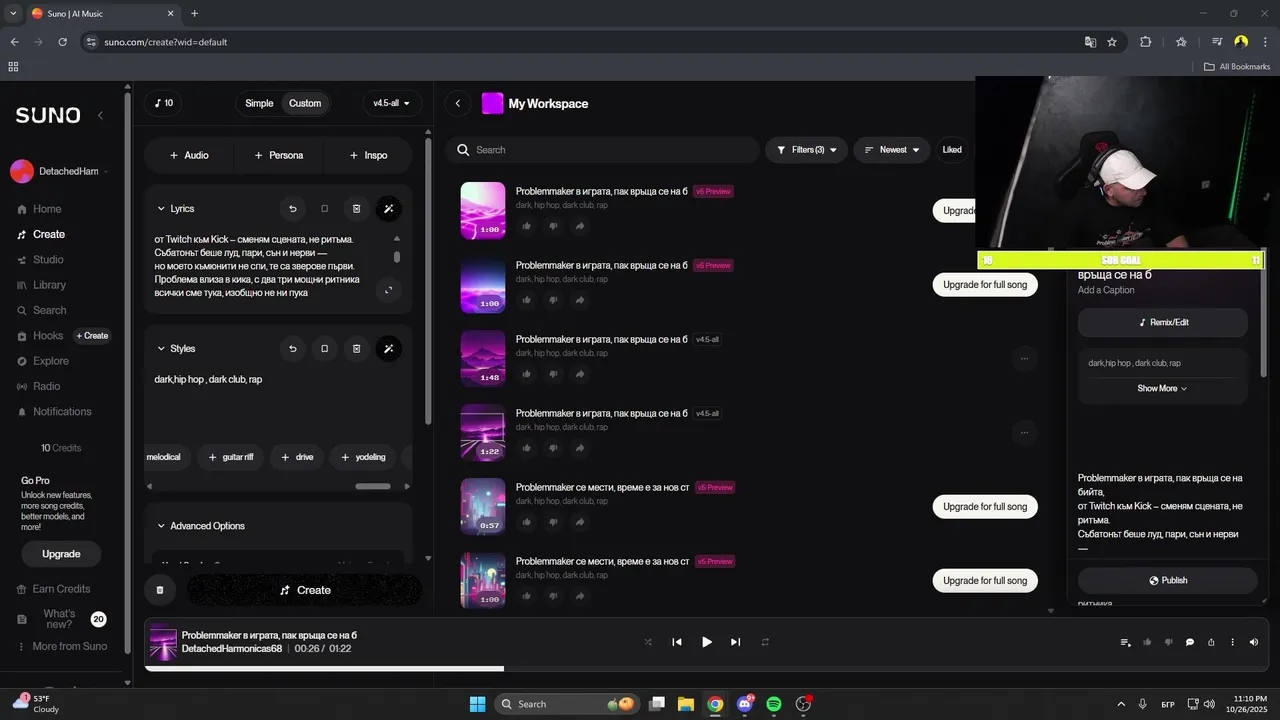Dislike the 1:22 Problemmaker song
The height and width of the screenshot is (720, 1280).
point(553,448)
